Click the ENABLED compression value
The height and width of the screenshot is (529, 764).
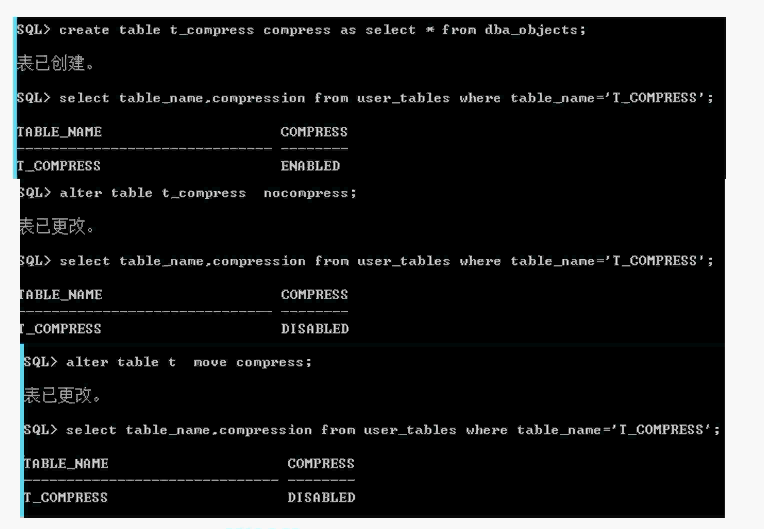tap(310, 166)
